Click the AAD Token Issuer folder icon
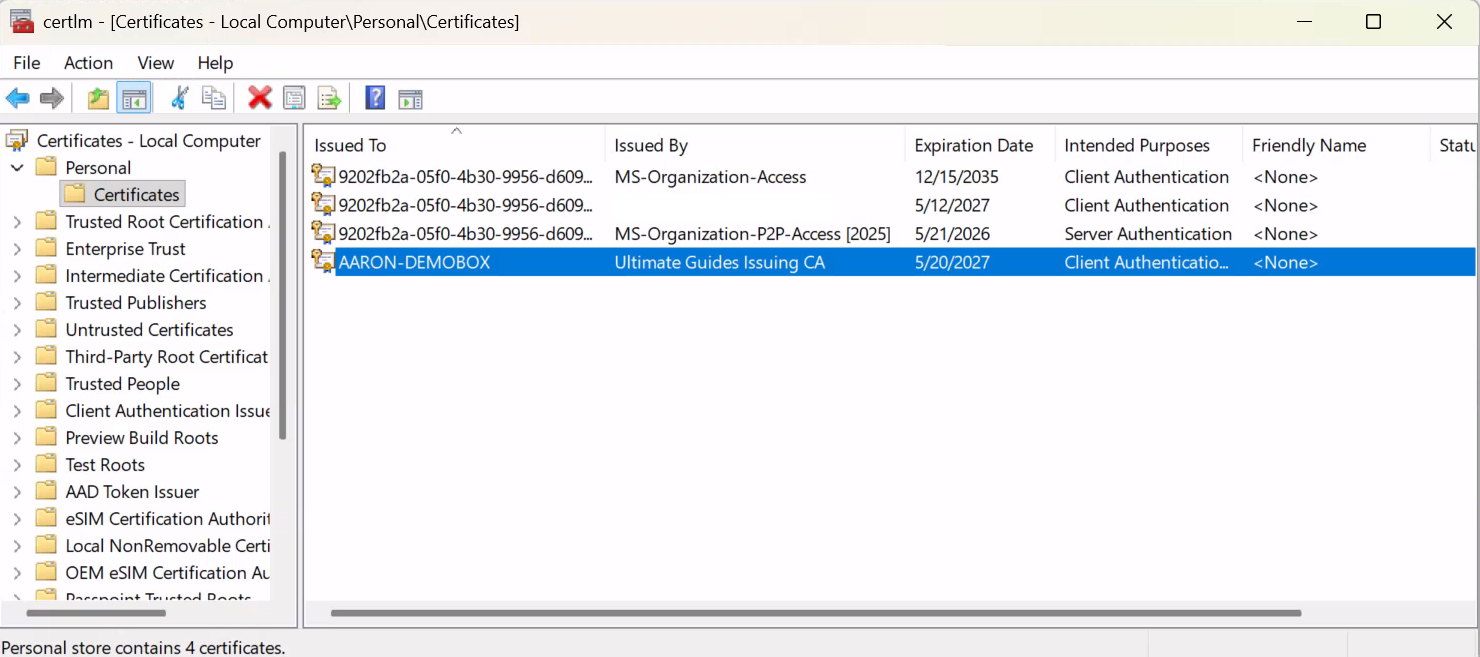This screenshot has height=657, width=1480. click(x=46, y=491)
